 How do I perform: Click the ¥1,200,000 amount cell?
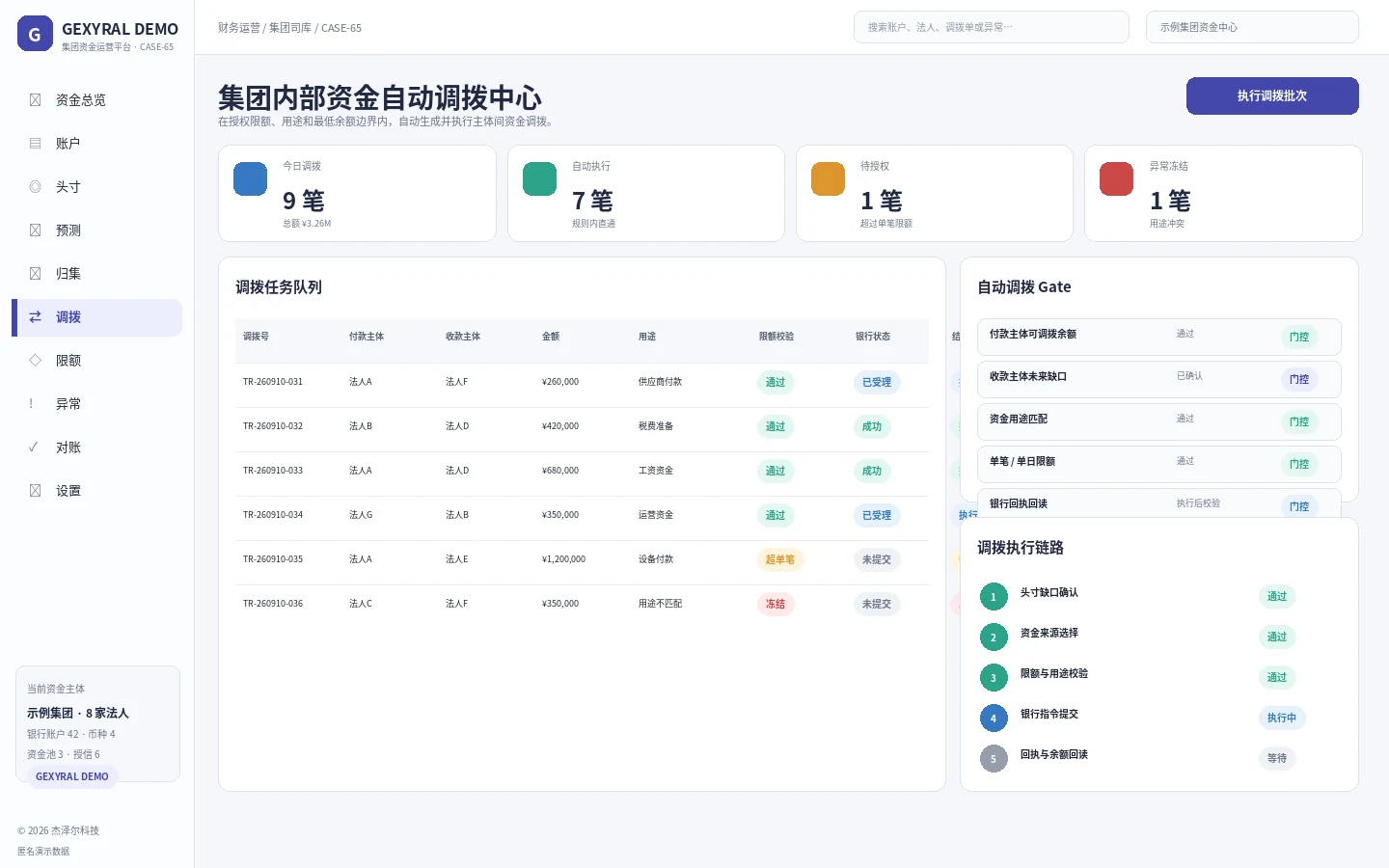tap(564, 559)
